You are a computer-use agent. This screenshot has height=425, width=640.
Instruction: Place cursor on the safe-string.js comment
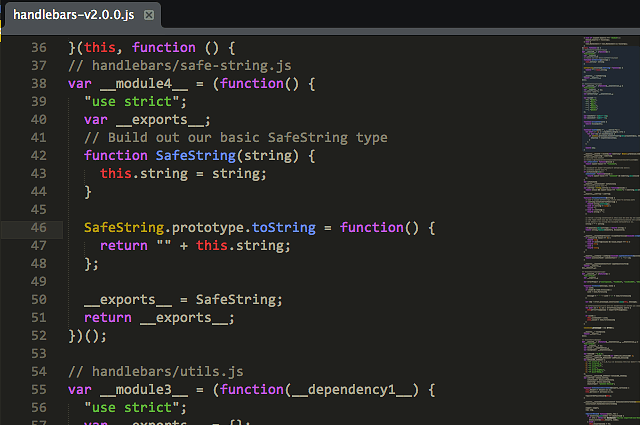180,66
